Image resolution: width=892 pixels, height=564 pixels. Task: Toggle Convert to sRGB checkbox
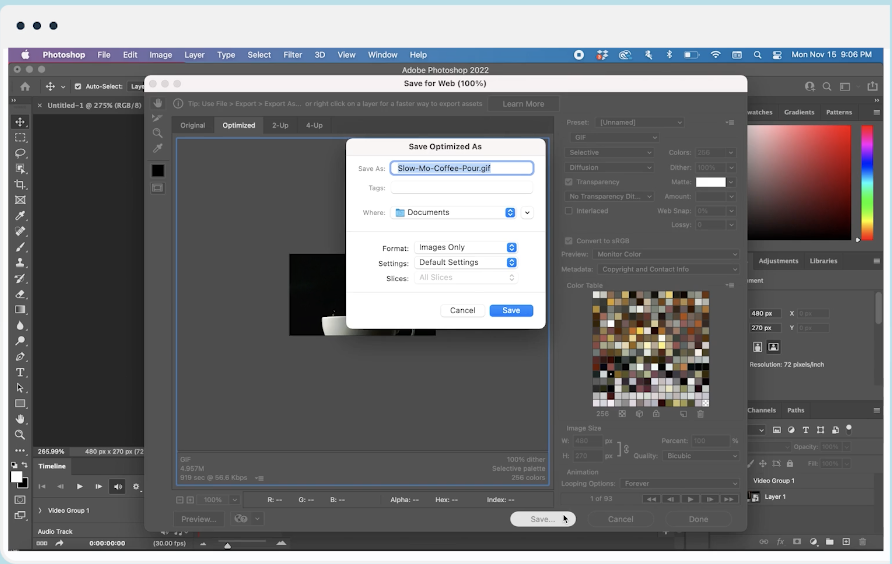tap(568, 241)
